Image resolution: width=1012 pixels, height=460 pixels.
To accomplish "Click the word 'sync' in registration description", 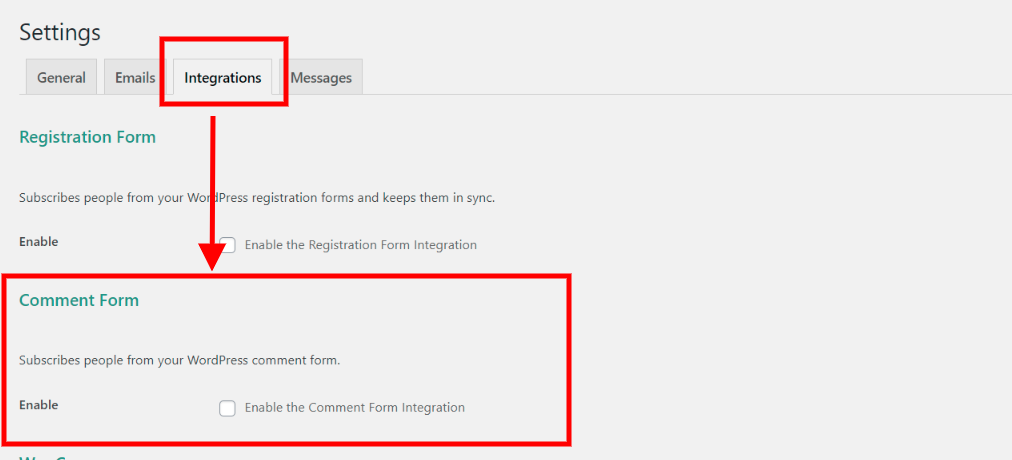I will pyautogui.click(x=480, y=198).
